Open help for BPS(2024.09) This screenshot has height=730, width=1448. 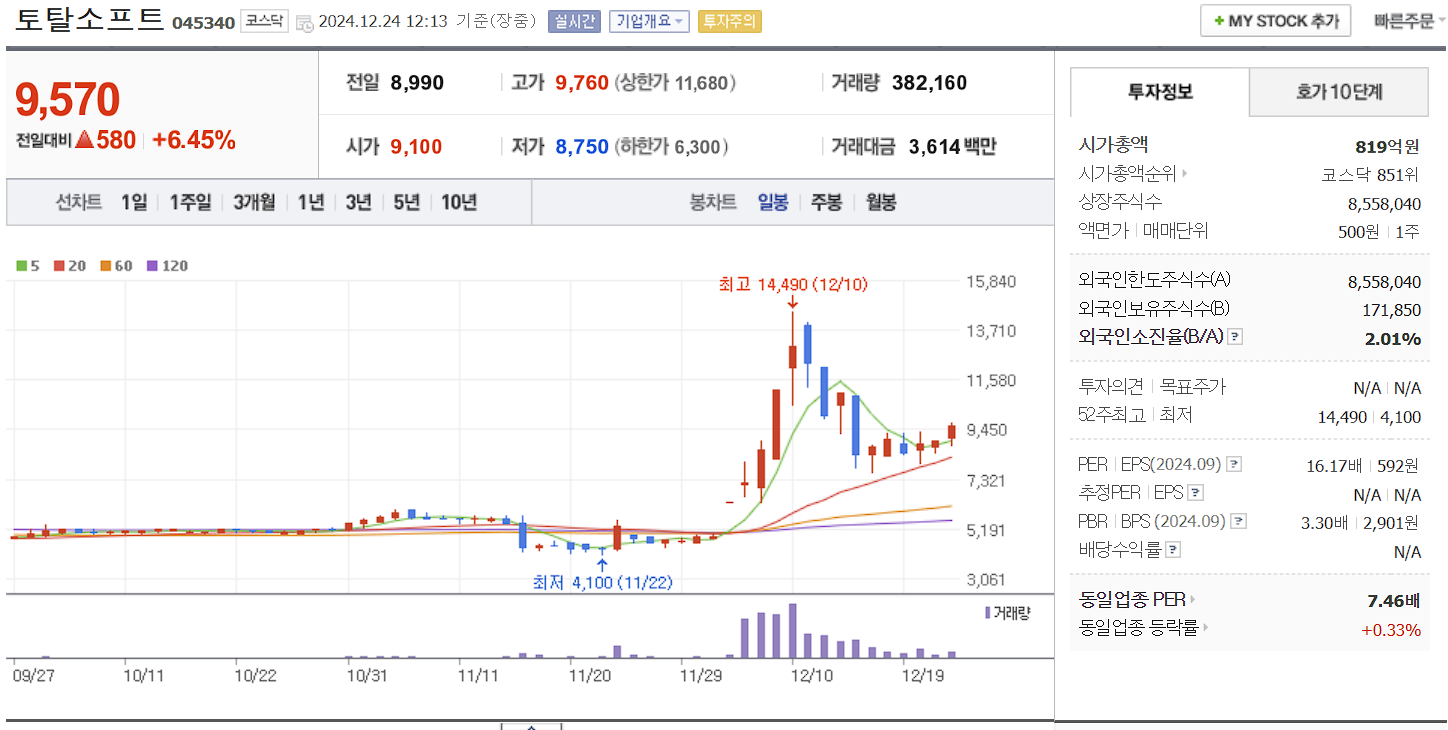(1237, 520)
